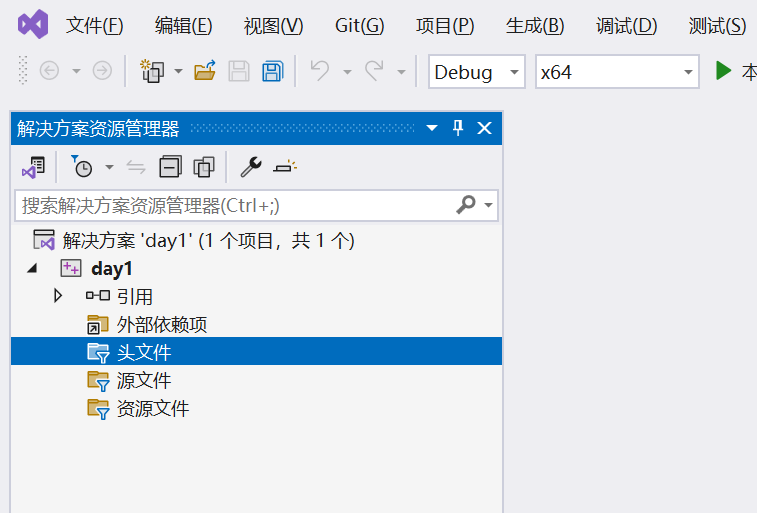The image size is (757, 513).
Task: Toggle the Solution Explorer auto-hide pin
Action: (x=458, y=128)
